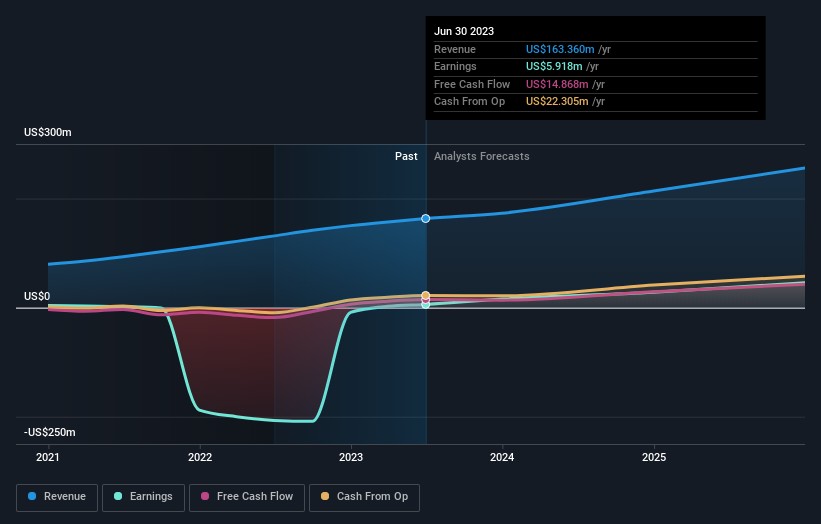Click the Cash From Op row label in tooltip

[x=469, y=102]
